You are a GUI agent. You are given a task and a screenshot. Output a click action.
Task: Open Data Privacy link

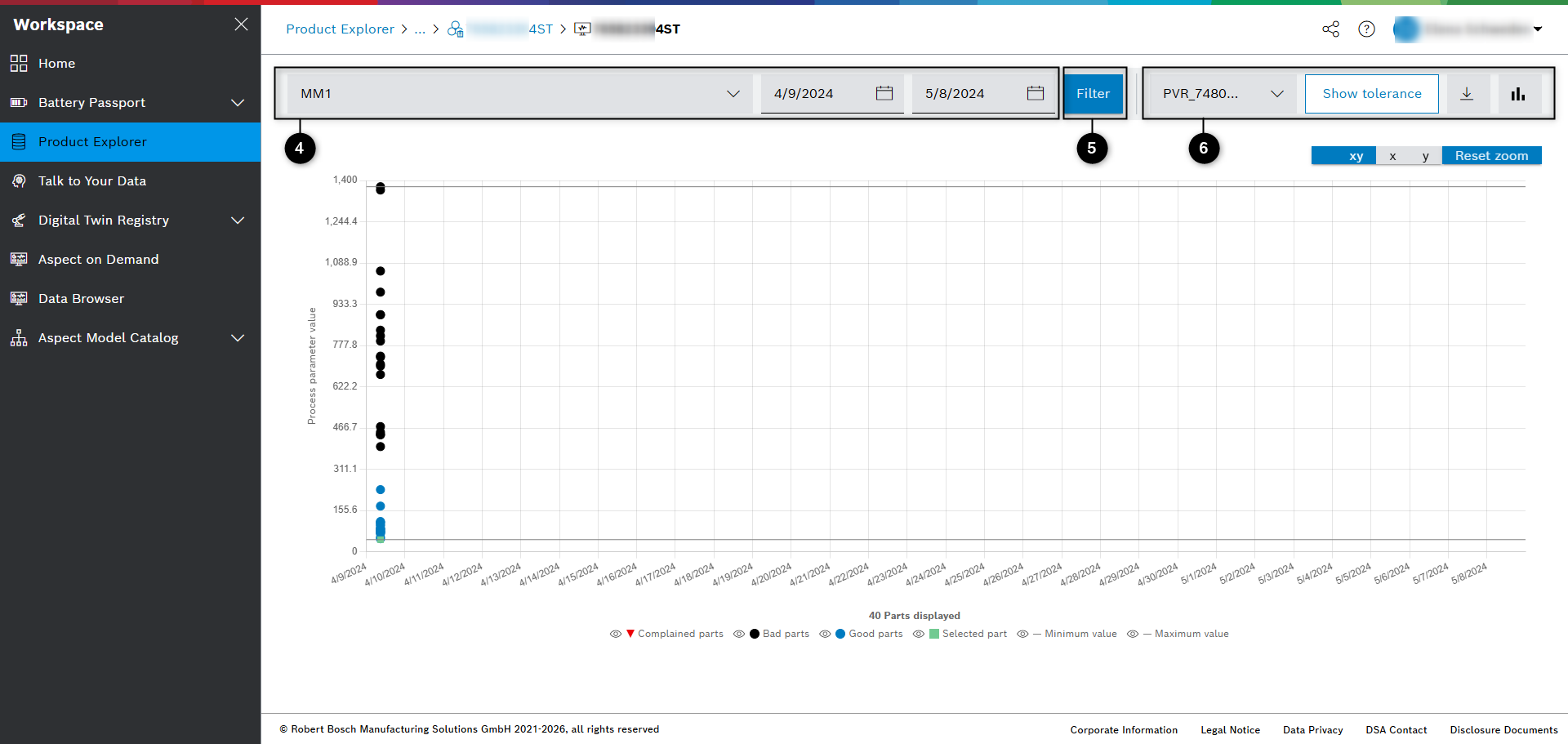click(x=1312, y=730)
